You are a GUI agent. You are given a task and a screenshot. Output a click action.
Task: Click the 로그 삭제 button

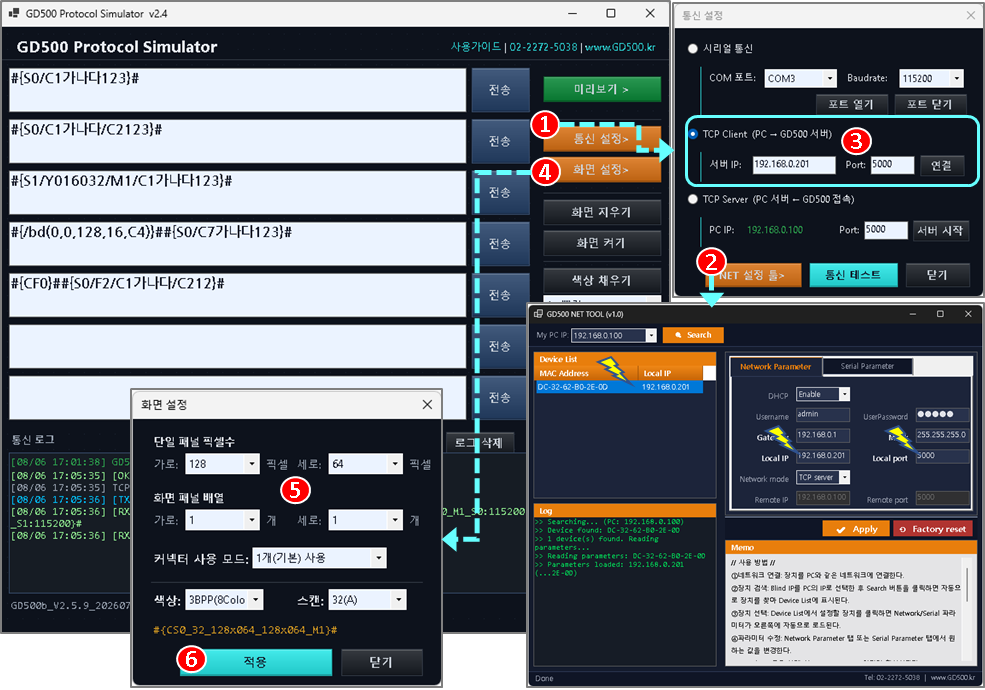point(479,442)
